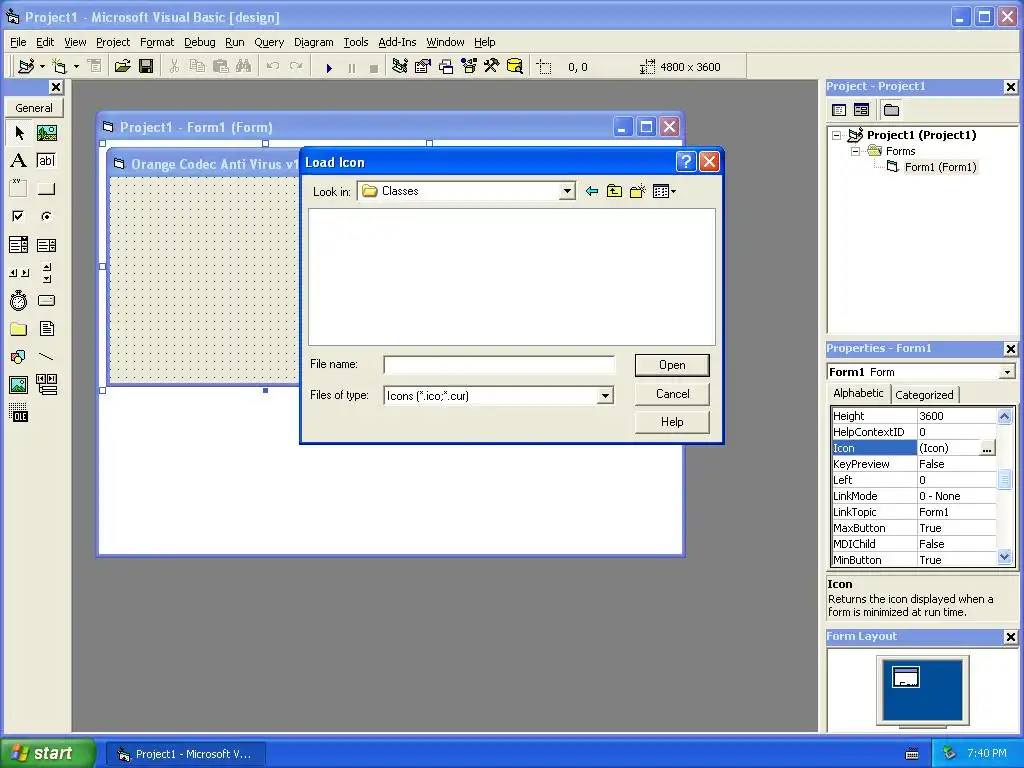This screenshot has width=1024, height=768.
Task: Click Help button in Load Icon dialog
Action: 672,422
